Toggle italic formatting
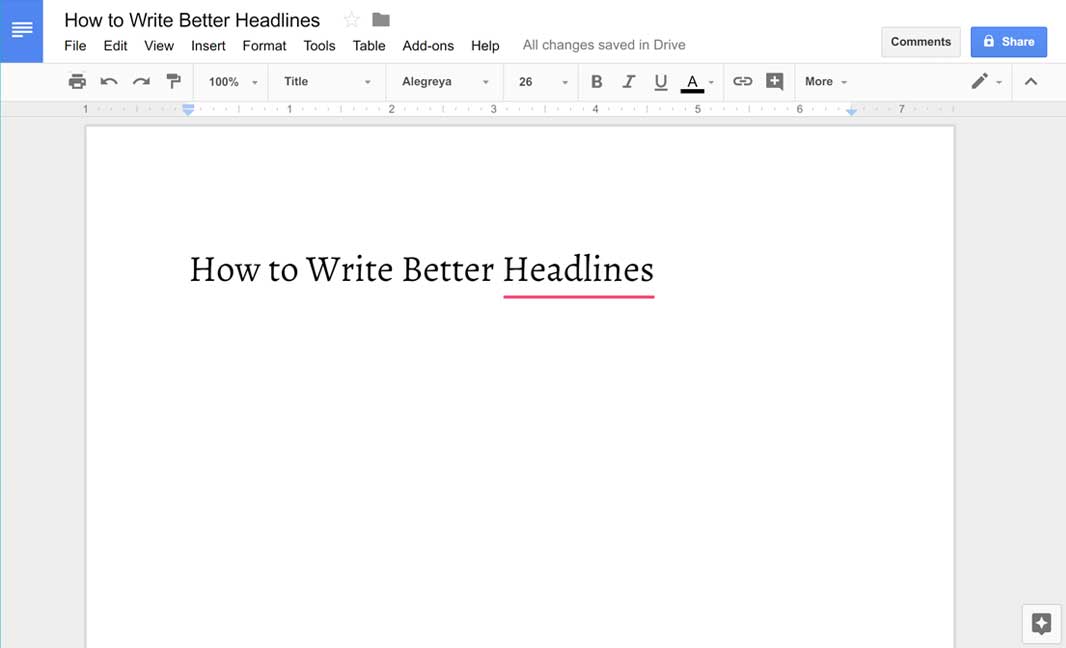Image resolution: width=1066 pixels, height=648 pixels. tap(628, 82)
